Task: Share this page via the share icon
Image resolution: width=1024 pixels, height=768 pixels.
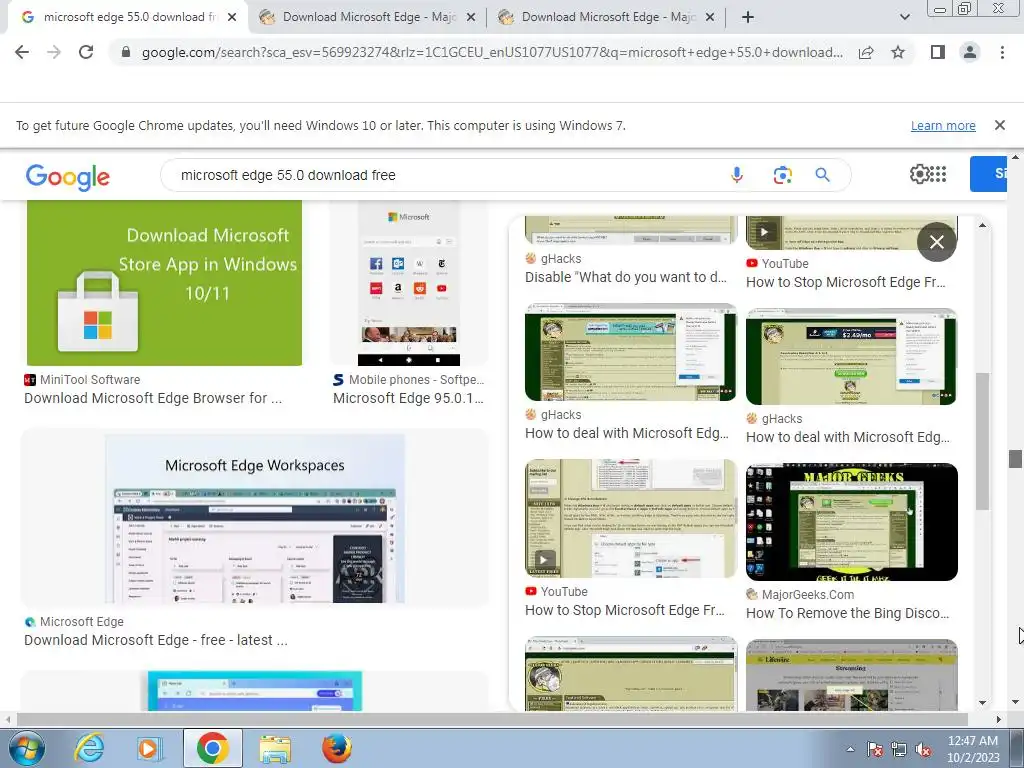Action: pyautogui.click(x=866, y=52)
